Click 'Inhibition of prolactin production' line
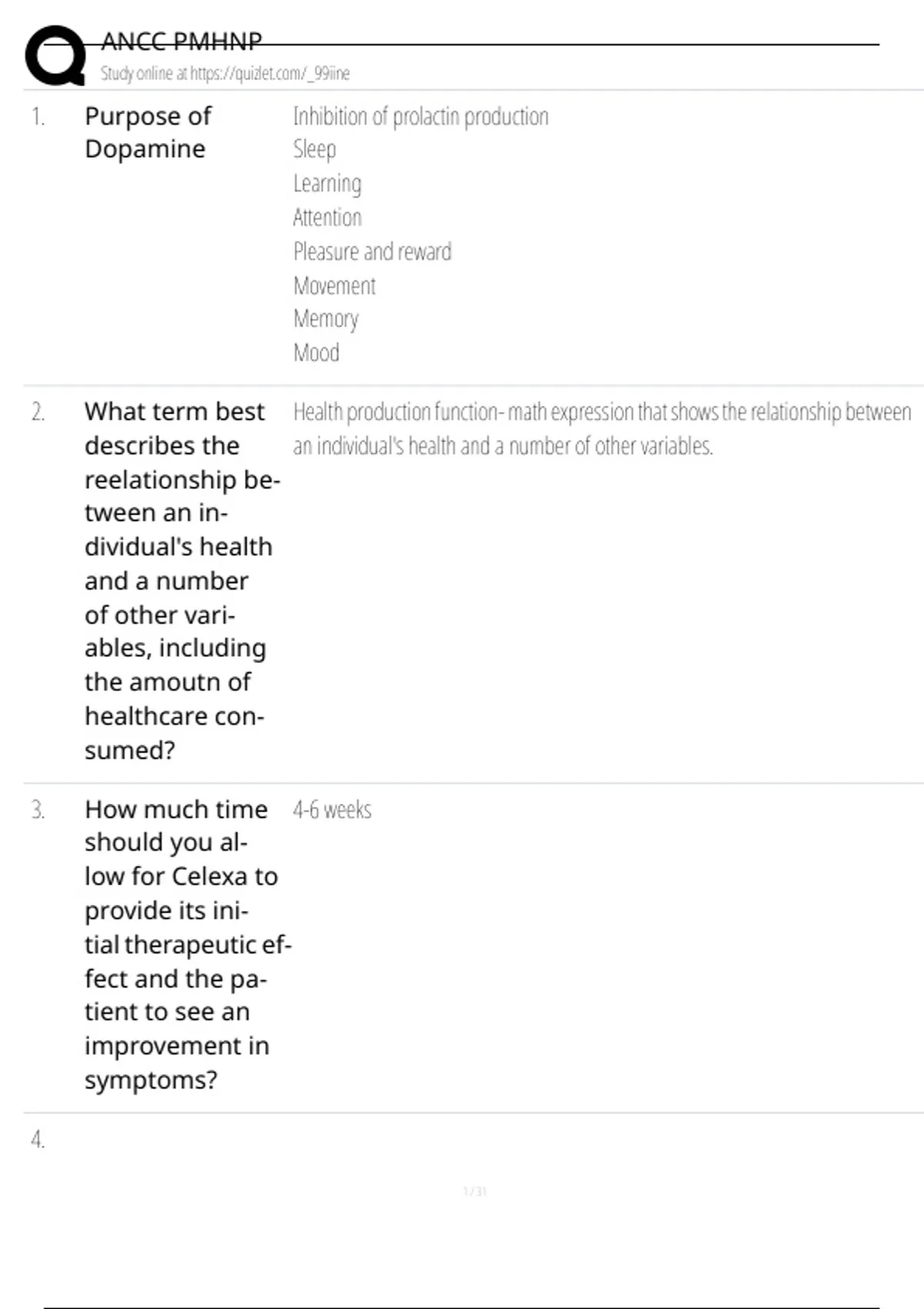The width and height of the screenshot is (924, 1309). tap(420, 117)
